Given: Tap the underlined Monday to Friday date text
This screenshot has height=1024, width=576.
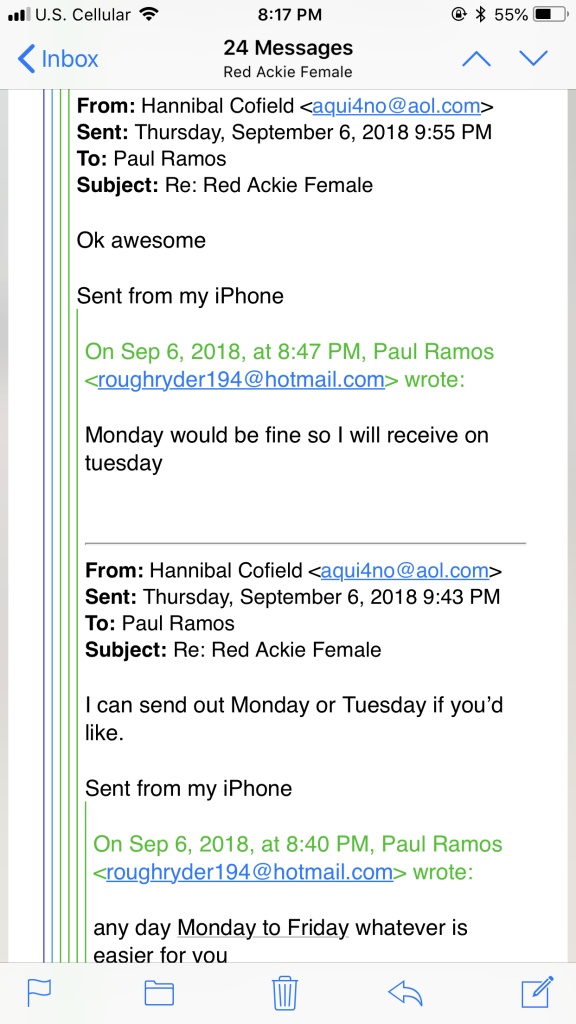Looking at the screenshot, I should (x=263, y=927).
